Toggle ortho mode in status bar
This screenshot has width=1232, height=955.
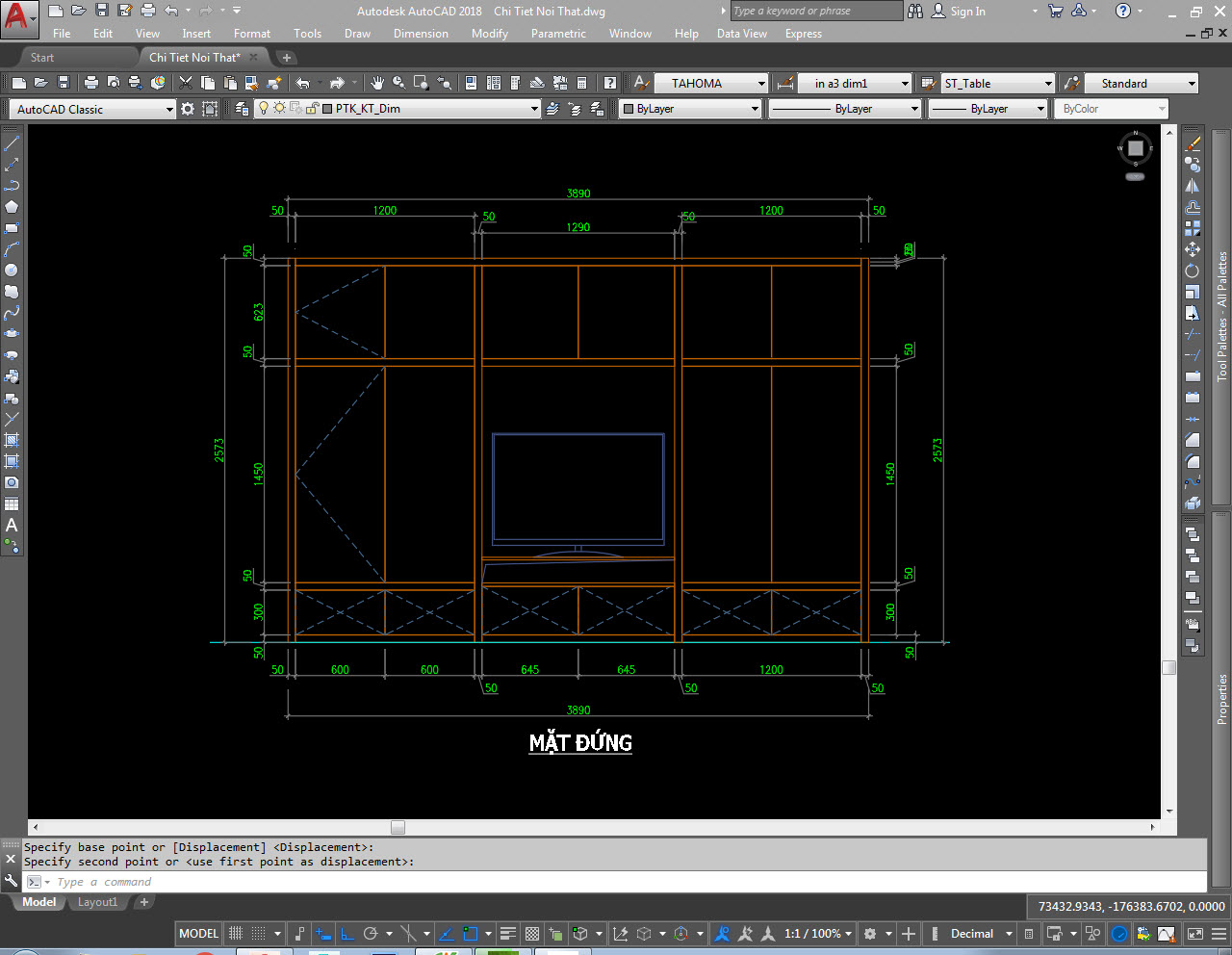pos(347,933)
